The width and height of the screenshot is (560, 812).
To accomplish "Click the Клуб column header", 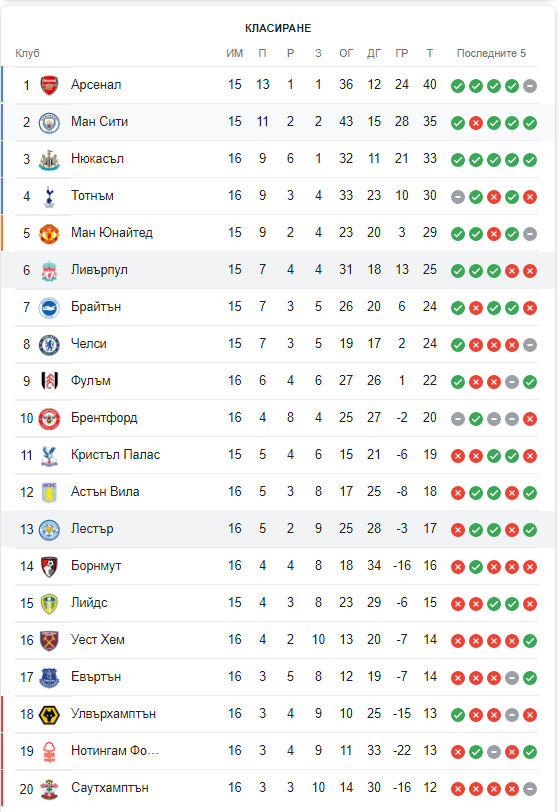I will 27,53.
